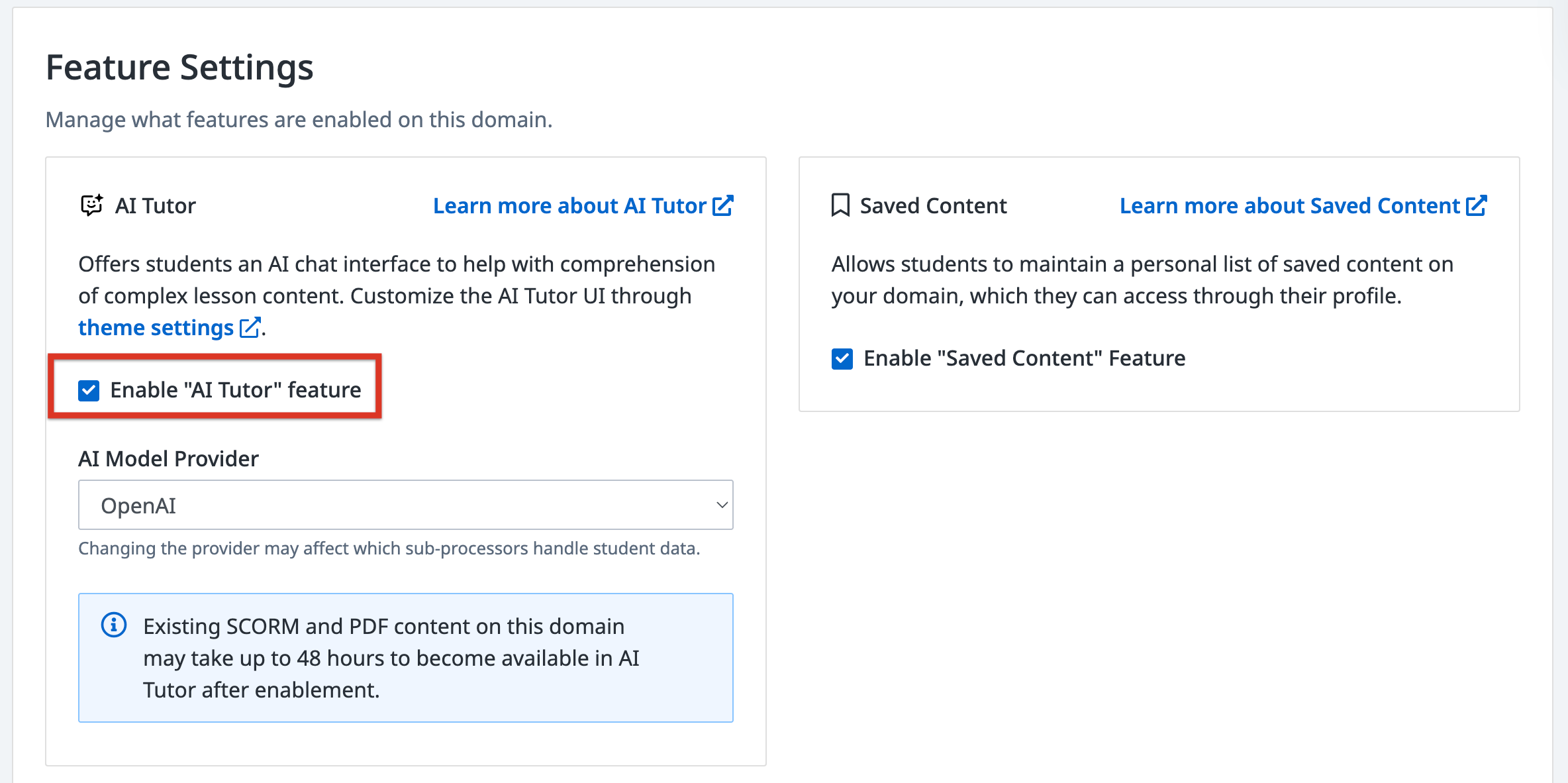This screenshot has width=1568, height=783.
Task: Click the info circle icon in SCORM notice
Action: point(114,625)
